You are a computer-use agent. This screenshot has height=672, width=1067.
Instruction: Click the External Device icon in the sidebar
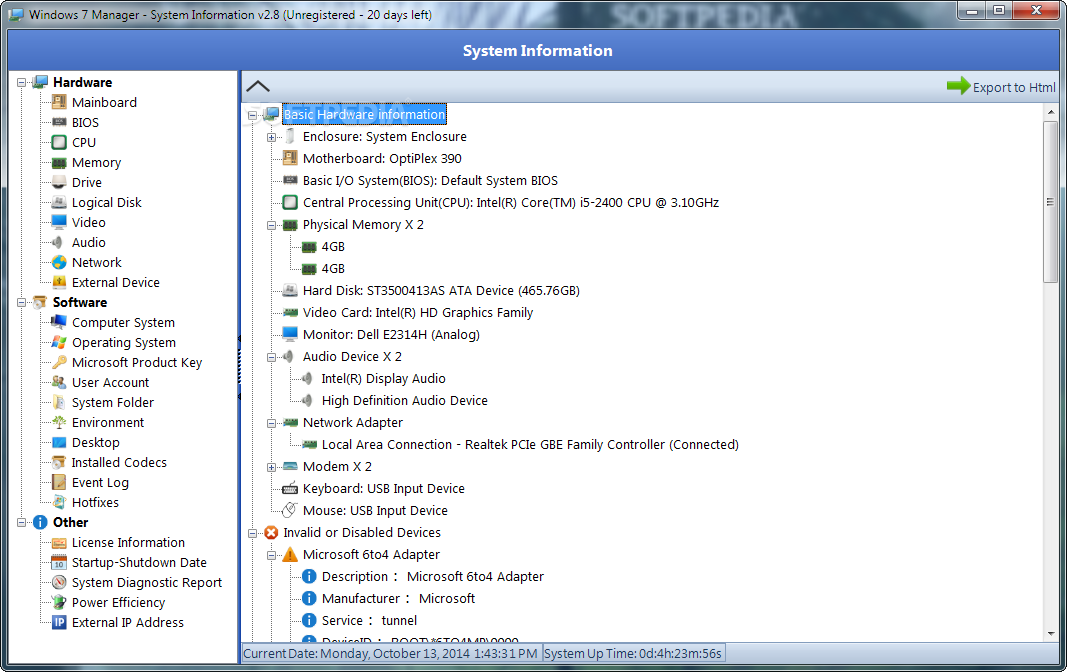tap(59, 282)
